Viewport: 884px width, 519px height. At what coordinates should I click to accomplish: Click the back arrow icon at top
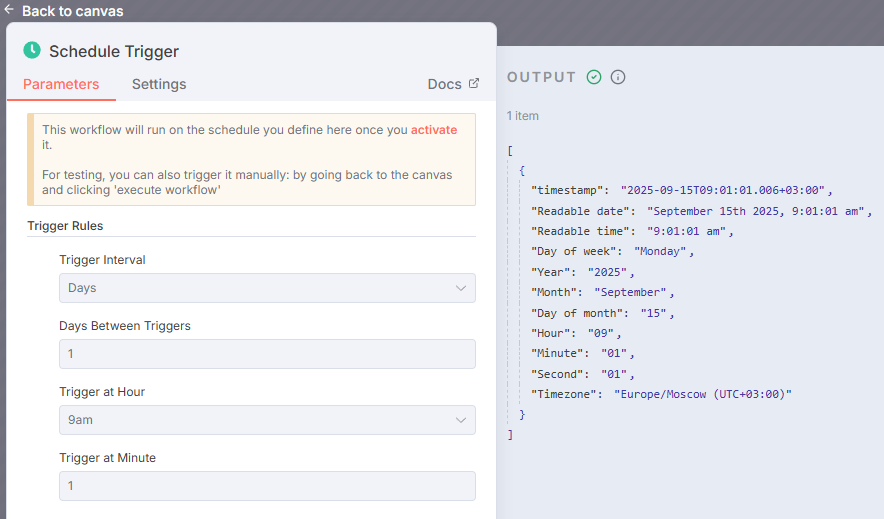tap(9, 10)
